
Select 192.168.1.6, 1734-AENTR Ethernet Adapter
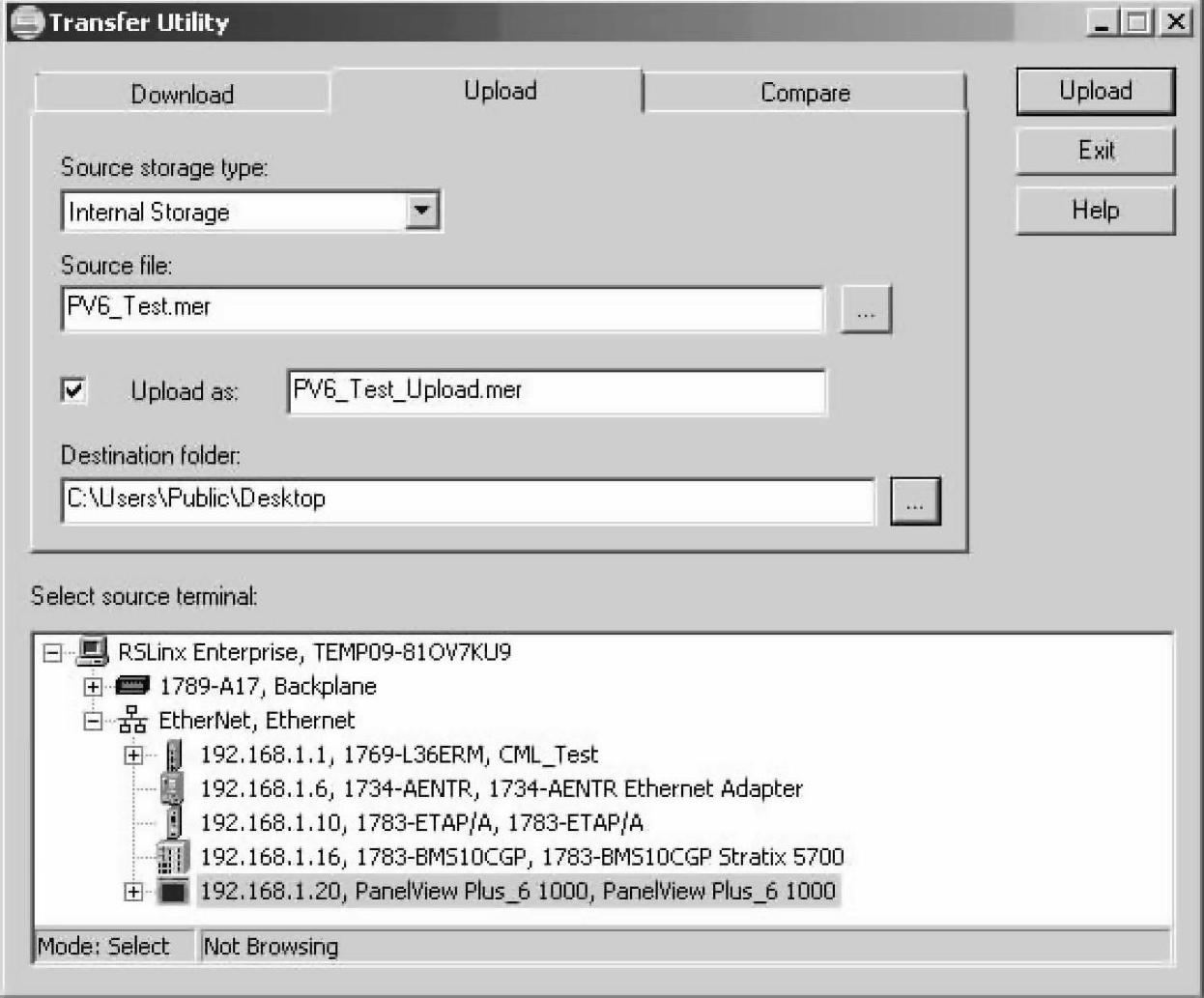pos(502,788)
